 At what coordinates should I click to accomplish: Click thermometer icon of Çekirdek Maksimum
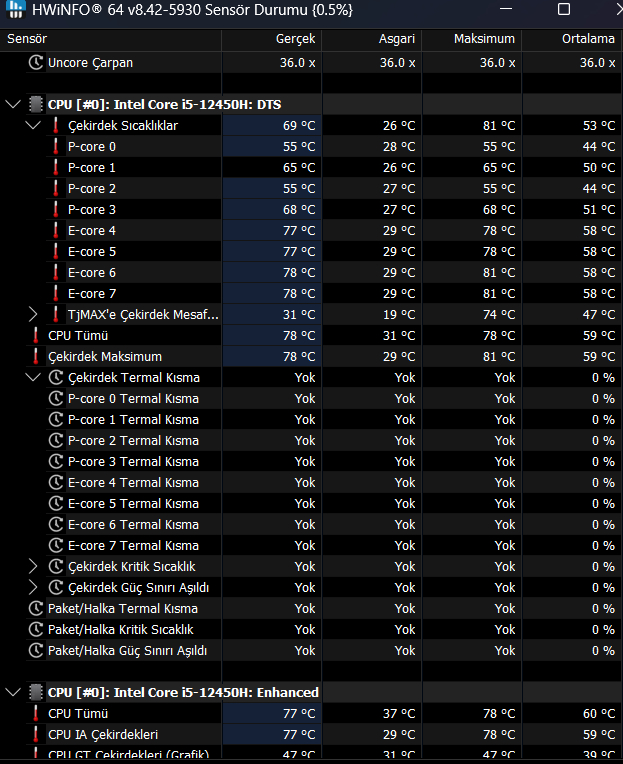pos(36,356)
